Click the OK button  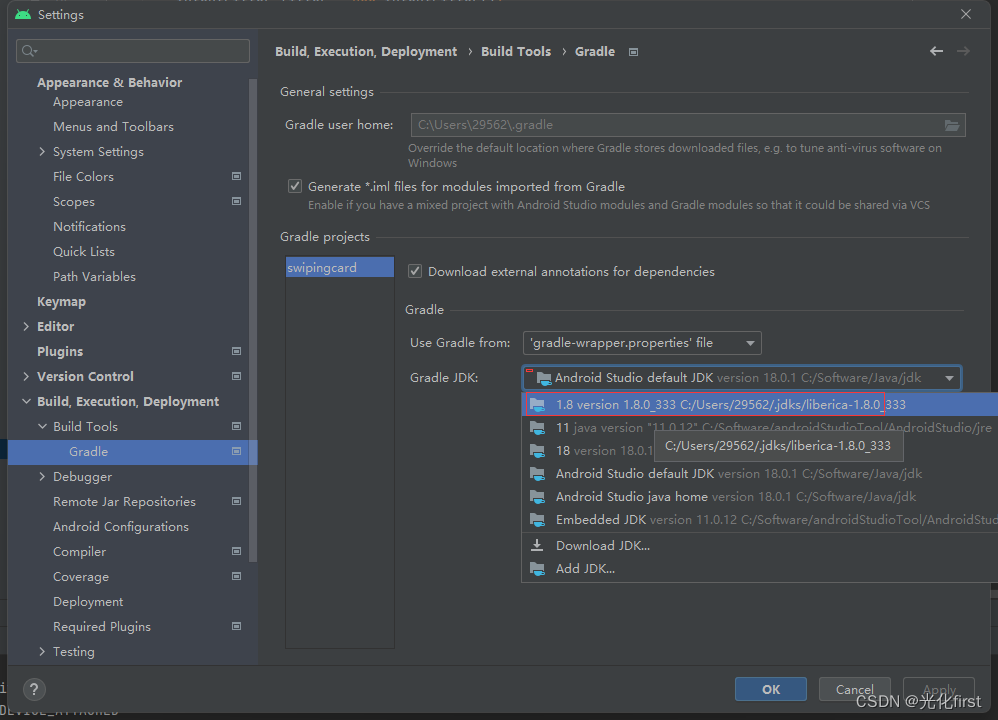click(771, 689)
